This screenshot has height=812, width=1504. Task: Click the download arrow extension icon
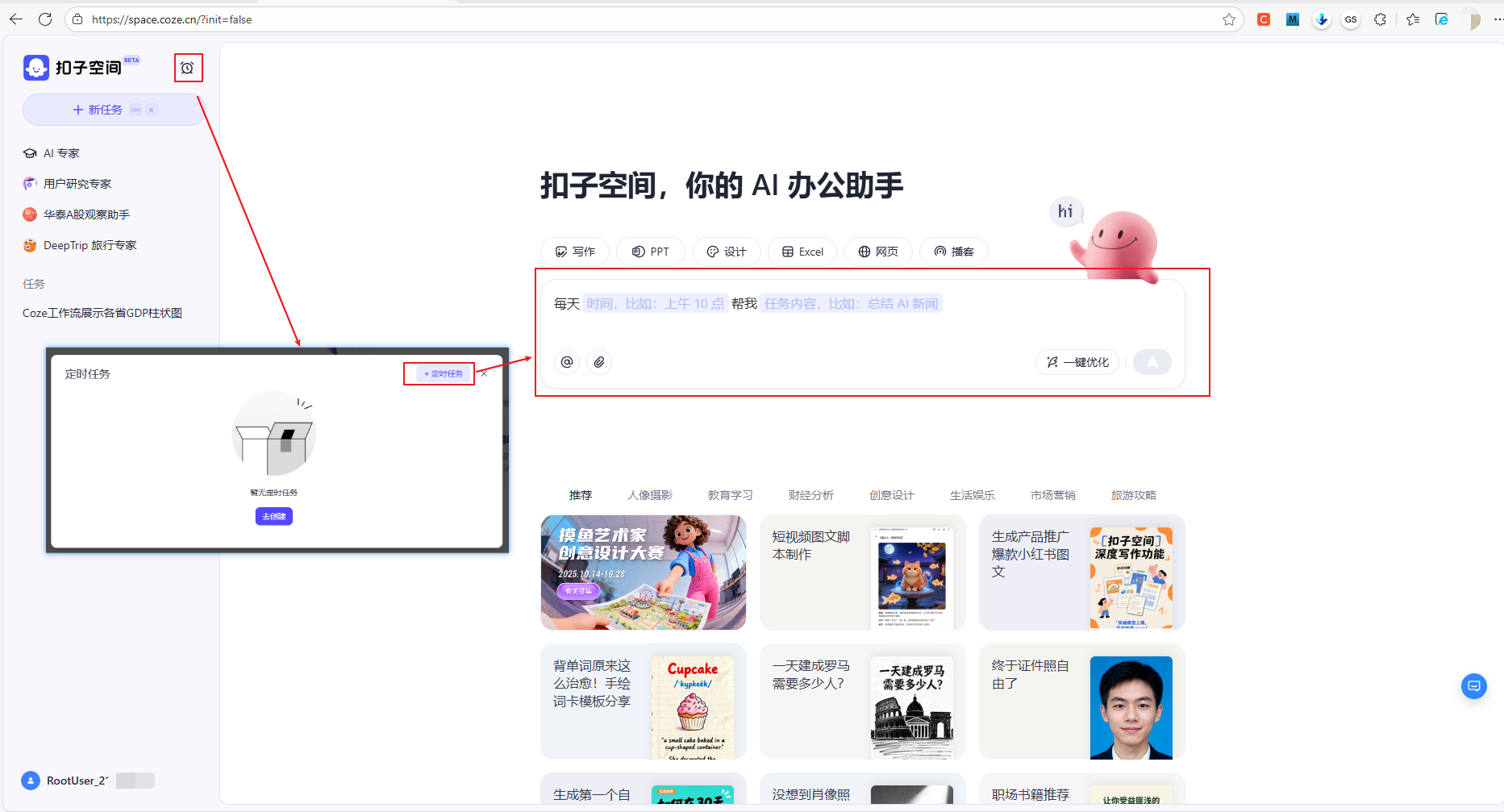coord(1322,19)
